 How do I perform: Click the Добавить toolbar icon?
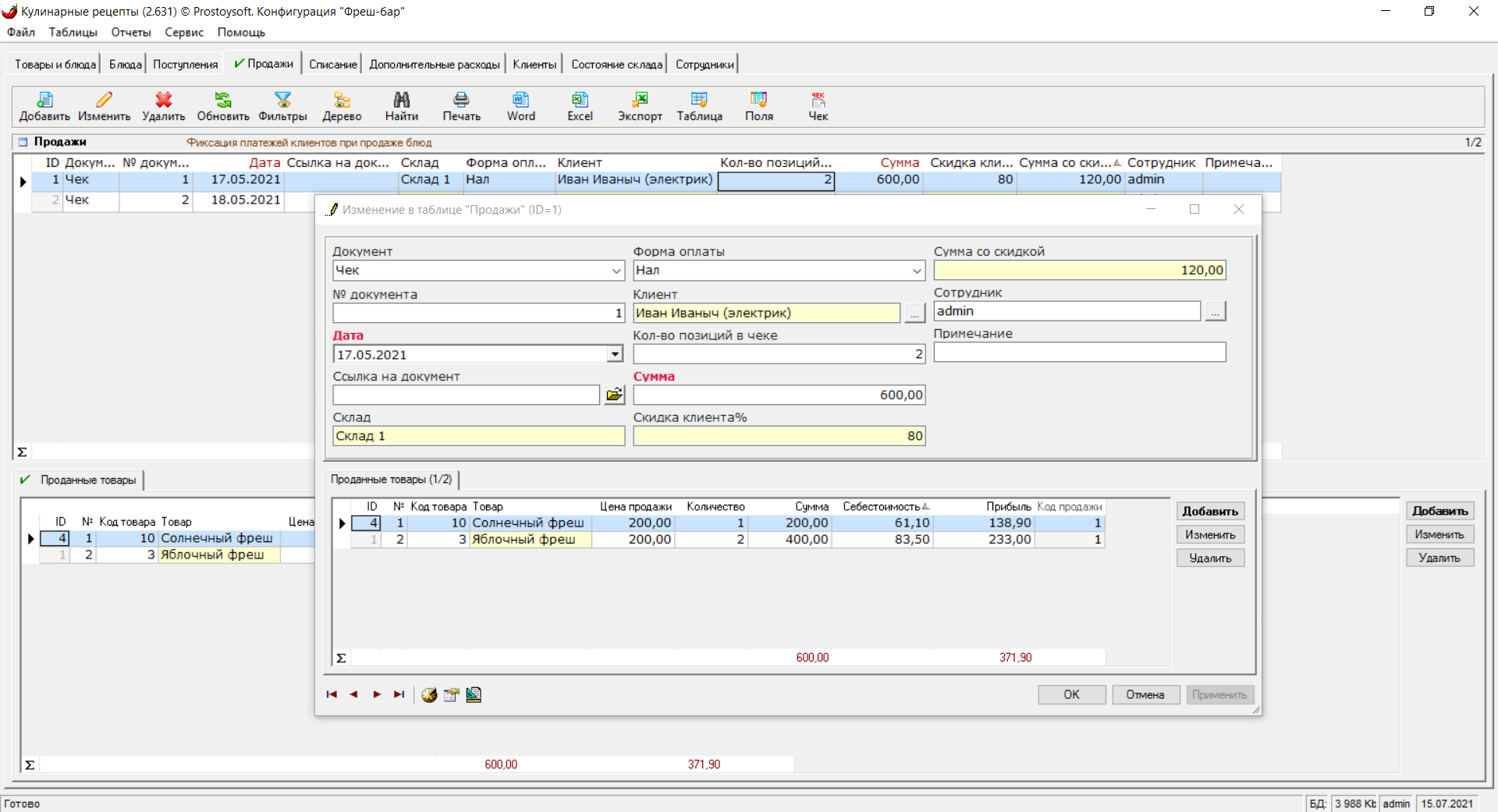click(44, 106)
